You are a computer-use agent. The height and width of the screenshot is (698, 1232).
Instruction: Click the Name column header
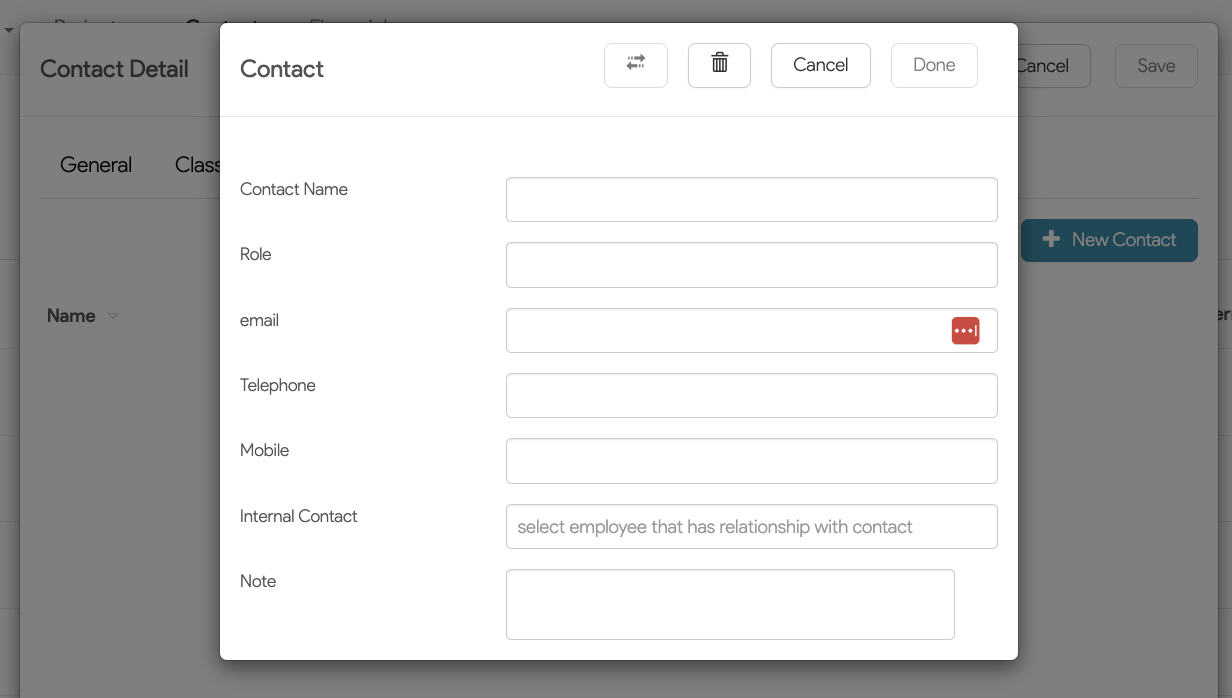[71, 316]
